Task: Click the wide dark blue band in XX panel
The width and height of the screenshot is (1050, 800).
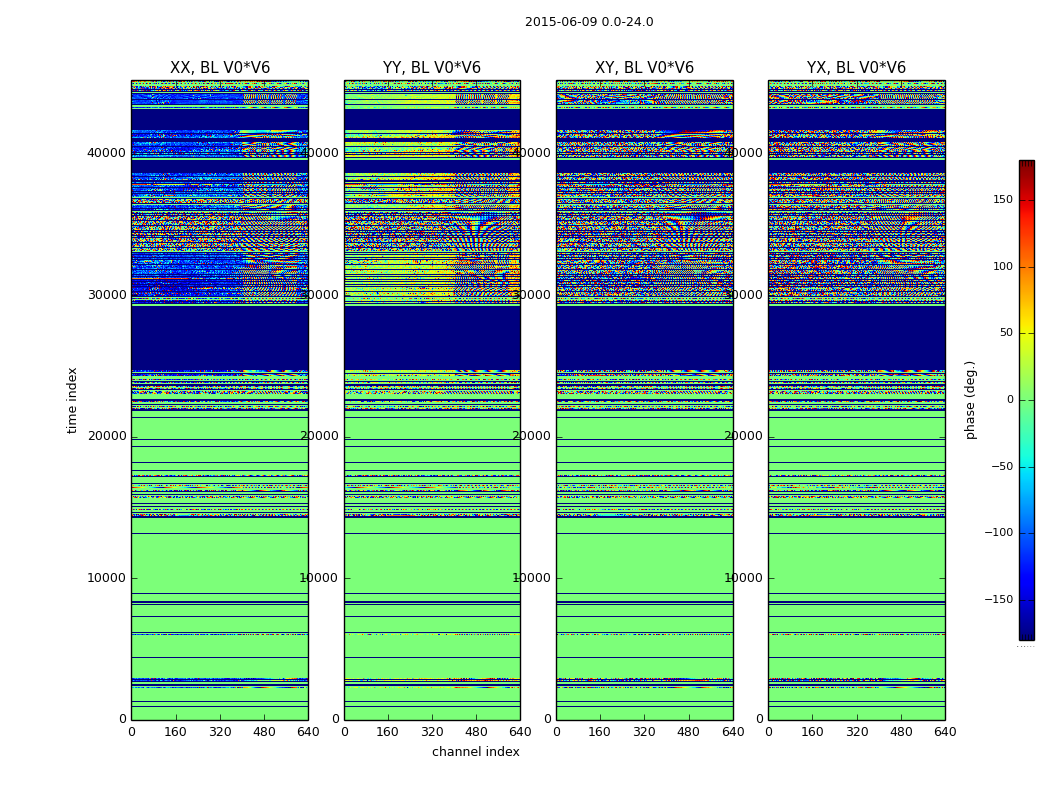Action: (x=220, y=338)
